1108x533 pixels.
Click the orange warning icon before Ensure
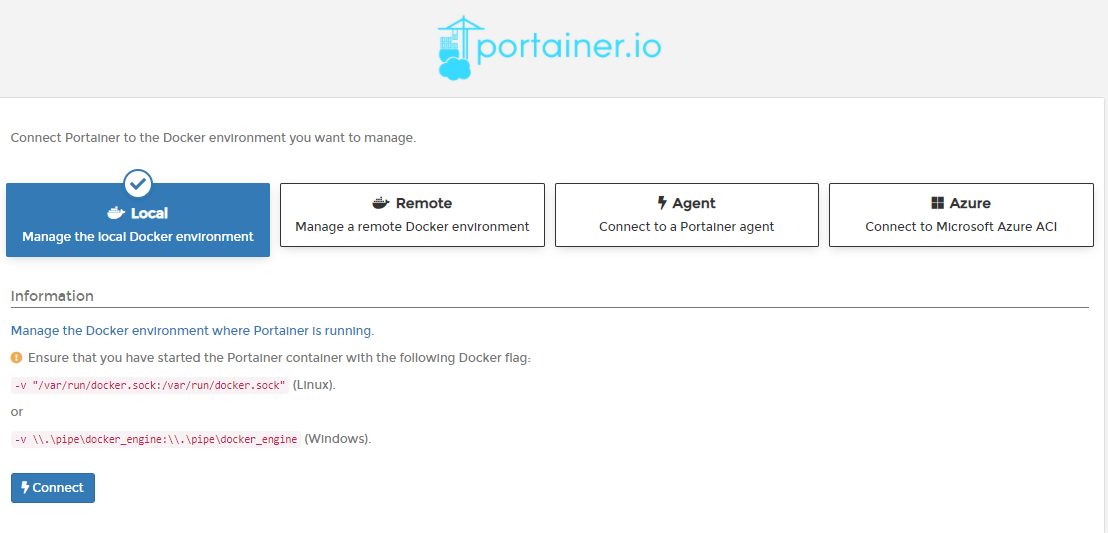[x=17, y=358]
